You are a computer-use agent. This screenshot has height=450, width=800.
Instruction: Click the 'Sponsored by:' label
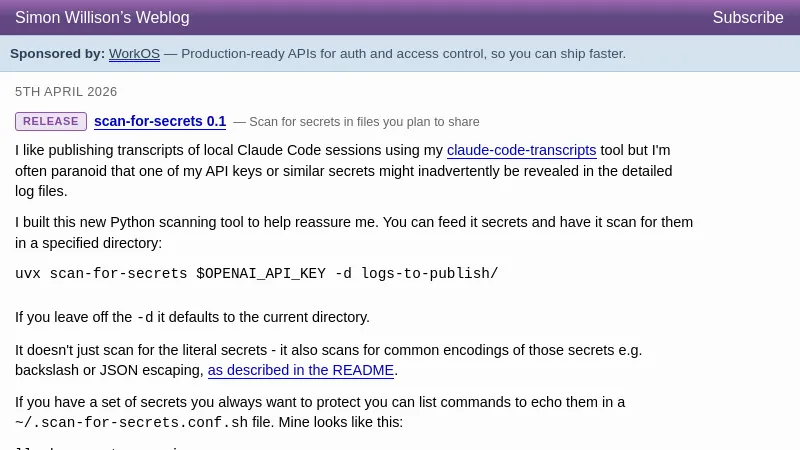click(57, 54)
